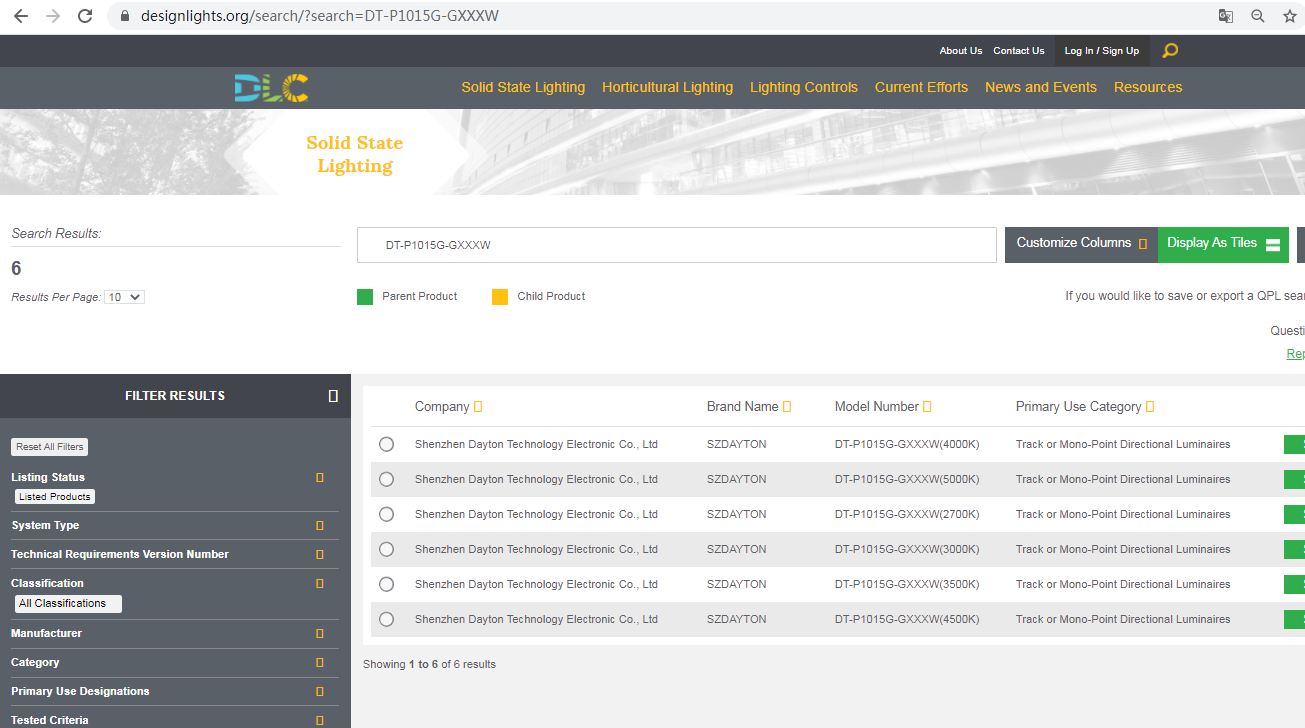The height and width of the screenshot is (728, 1305).
Task: Expand the Classification filter
Action: 320,584
